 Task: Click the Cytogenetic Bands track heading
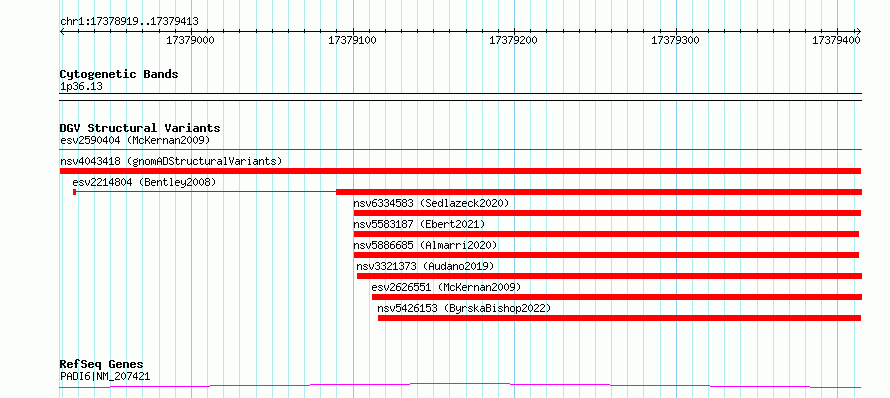click(119, 74)
